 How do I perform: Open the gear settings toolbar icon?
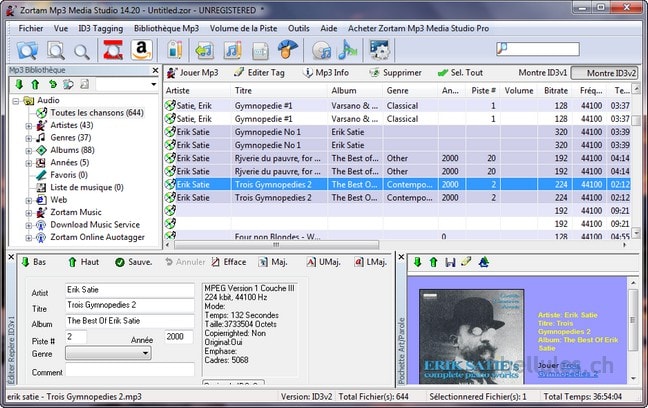379,50
